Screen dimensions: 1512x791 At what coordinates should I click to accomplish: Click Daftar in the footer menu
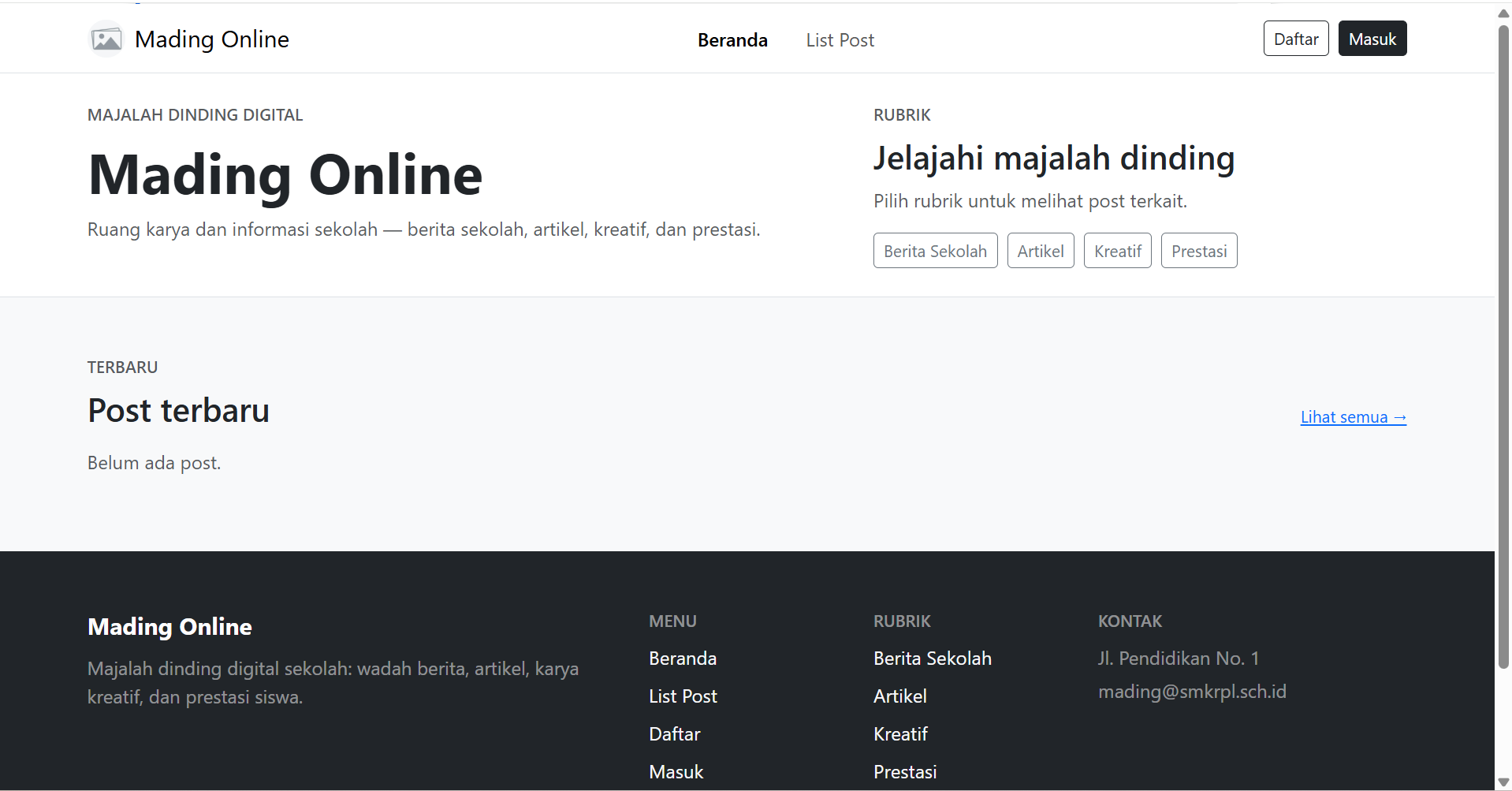click(x=674, y=734)
